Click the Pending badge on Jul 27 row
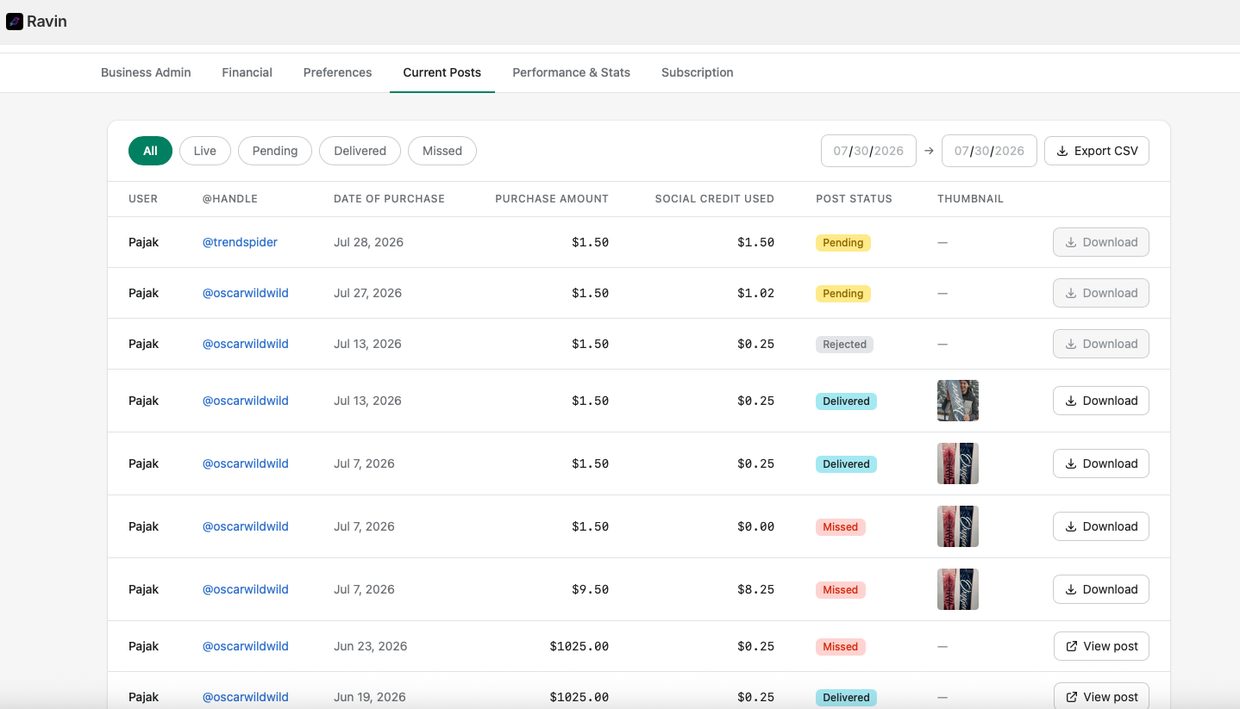Screen dimensions: 1240x709 [843, 294]
